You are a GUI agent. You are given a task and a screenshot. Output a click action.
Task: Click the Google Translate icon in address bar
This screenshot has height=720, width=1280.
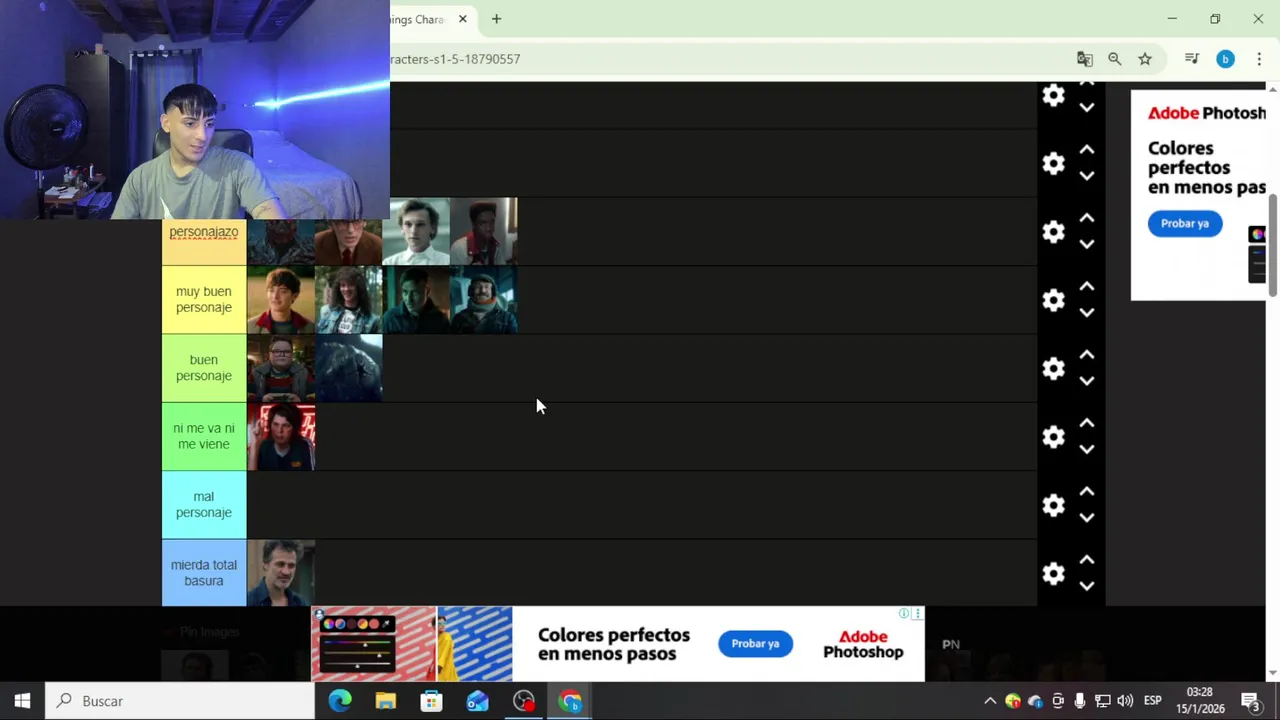click(x=1084, y=59)
